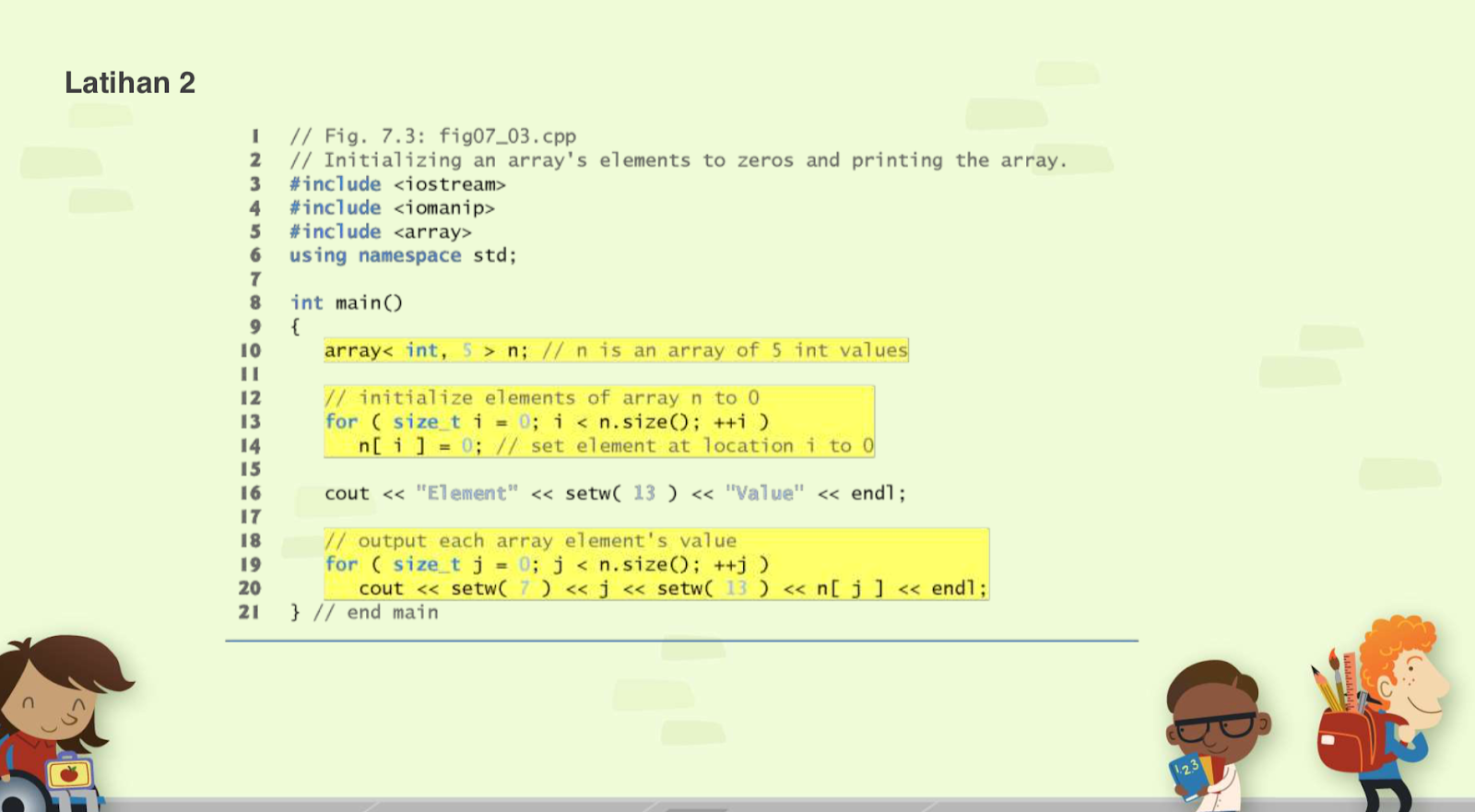Click the 'Latihan 2' slide title
This screenshot has width=1475, height=812.
[x=130, y=83]
